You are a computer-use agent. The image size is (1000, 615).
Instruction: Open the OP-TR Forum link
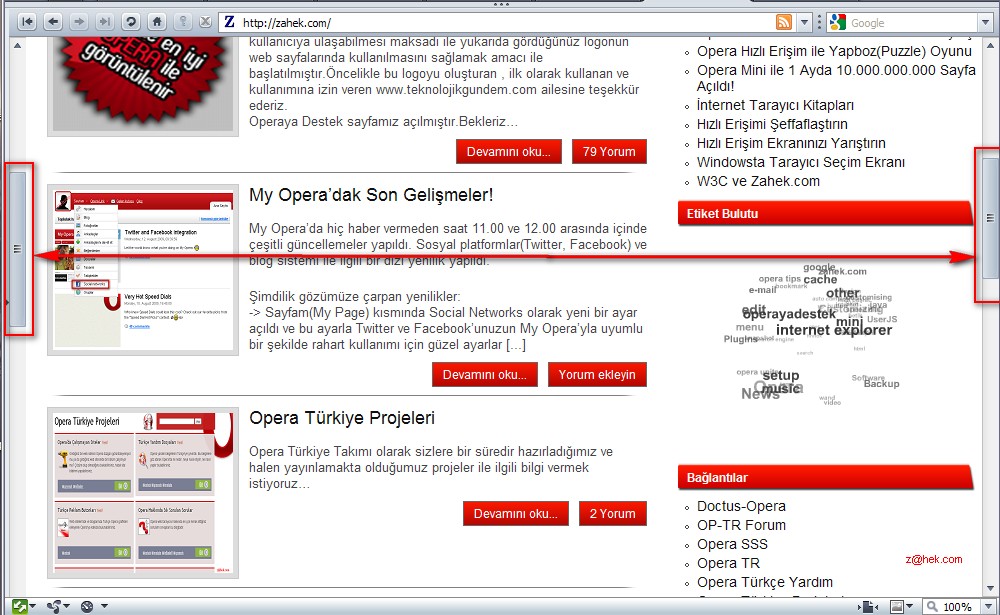(x=741, y=525)
